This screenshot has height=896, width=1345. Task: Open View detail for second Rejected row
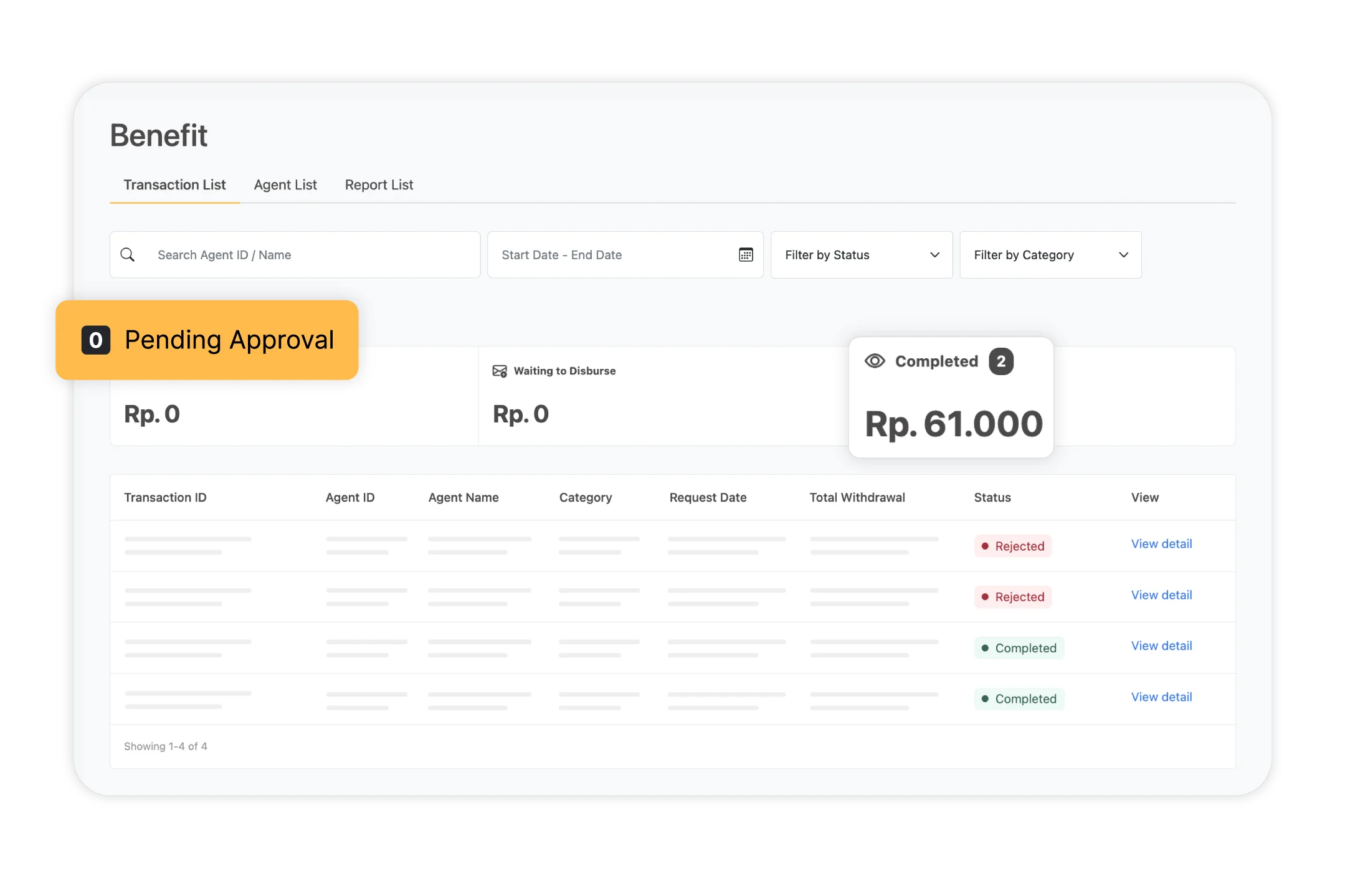coord(1161,595)
